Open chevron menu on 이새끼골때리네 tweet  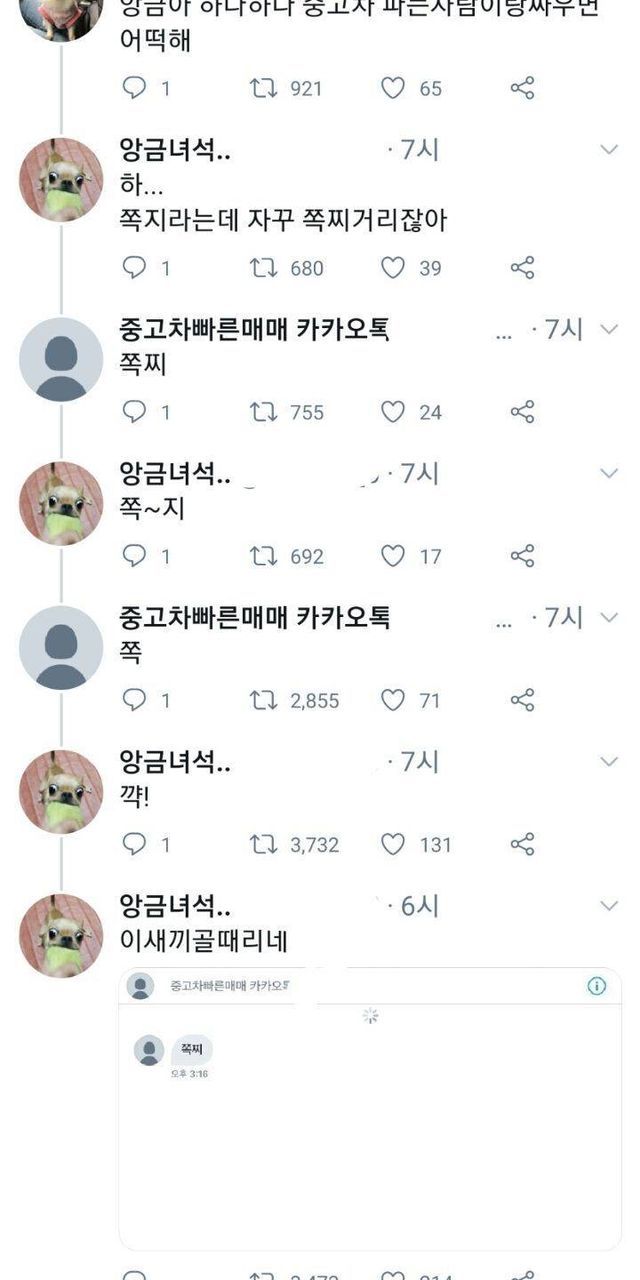[608, 906]
